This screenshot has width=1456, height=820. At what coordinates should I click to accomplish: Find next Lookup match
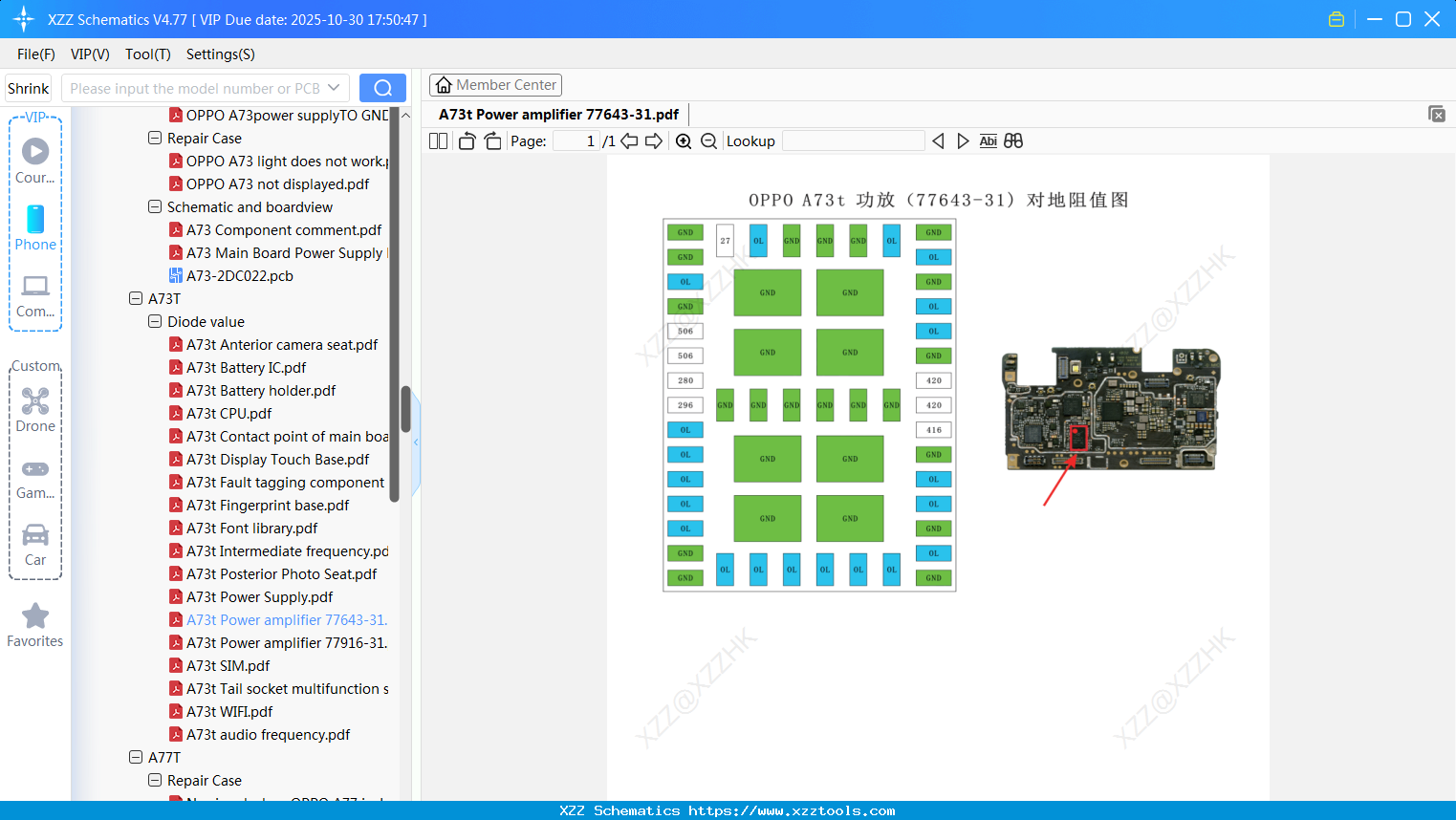[963, 141]
